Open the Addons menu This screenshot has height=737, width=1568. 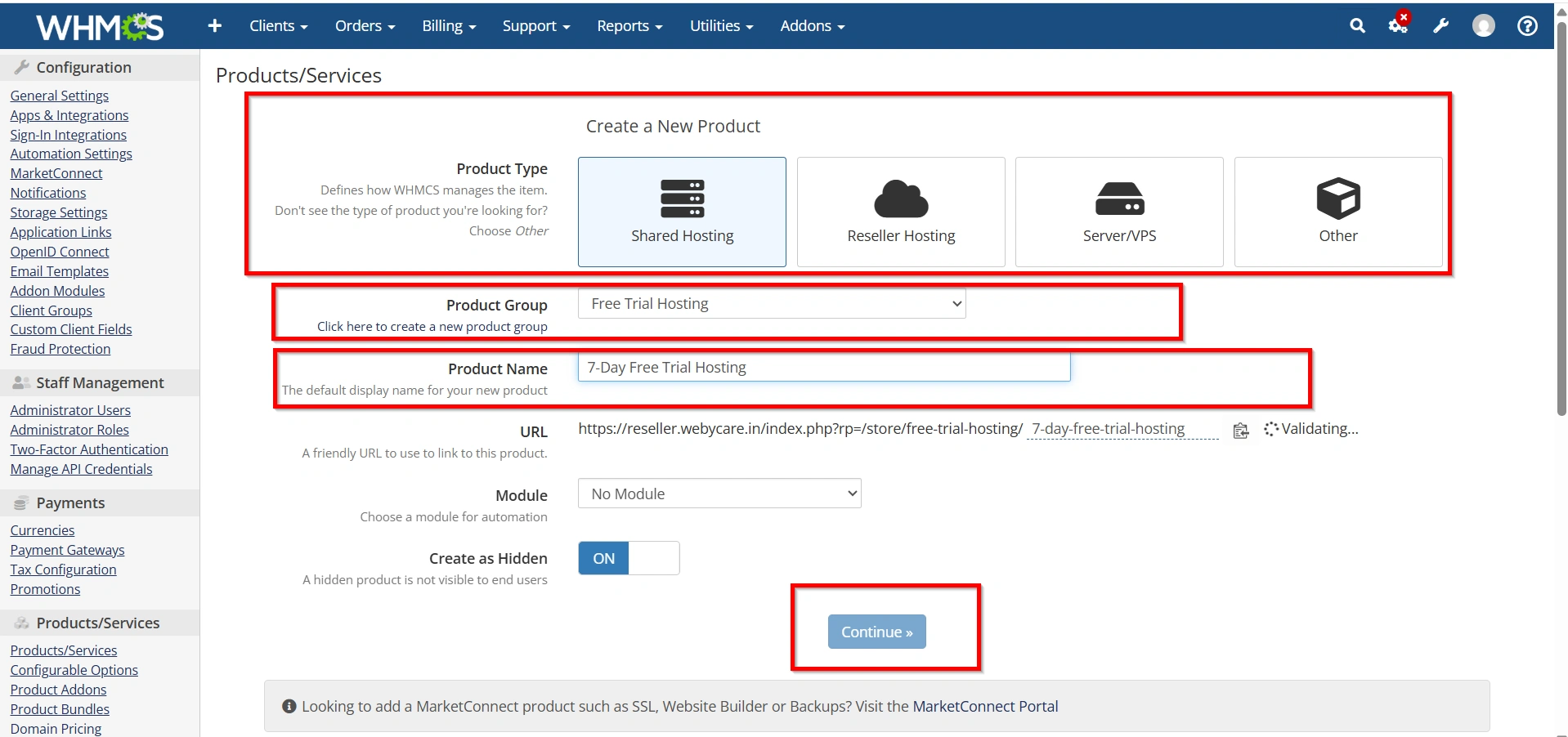point(813,26)
